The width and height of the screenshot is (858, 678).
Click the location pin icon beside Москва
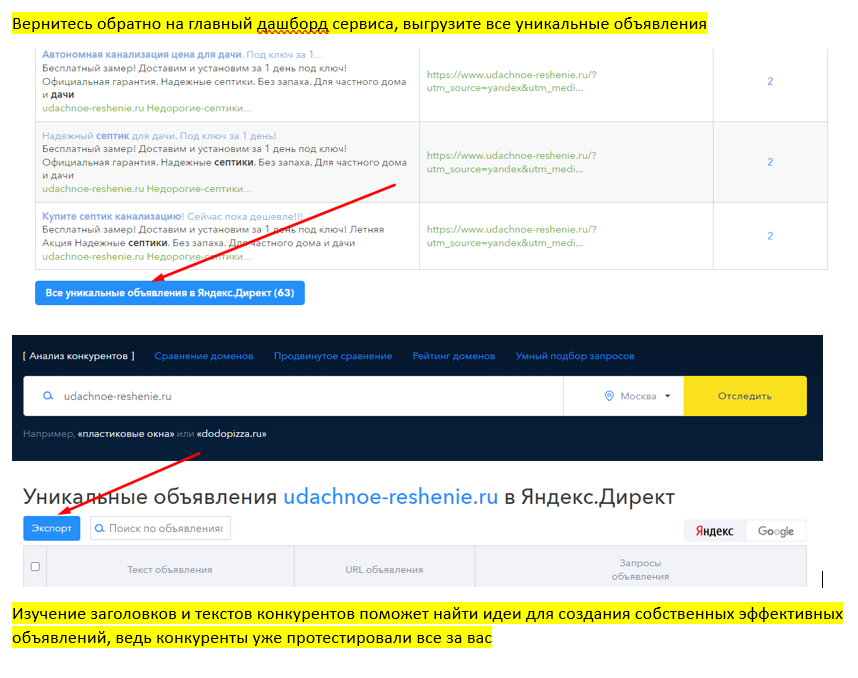(609, 396)
